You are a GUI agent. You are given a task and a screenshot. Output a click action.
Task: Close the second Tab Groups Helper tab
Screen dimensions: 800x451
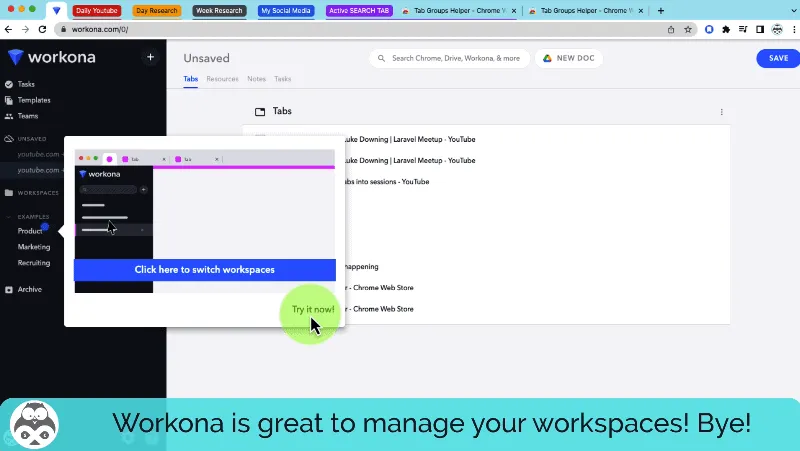click(641, 11)
